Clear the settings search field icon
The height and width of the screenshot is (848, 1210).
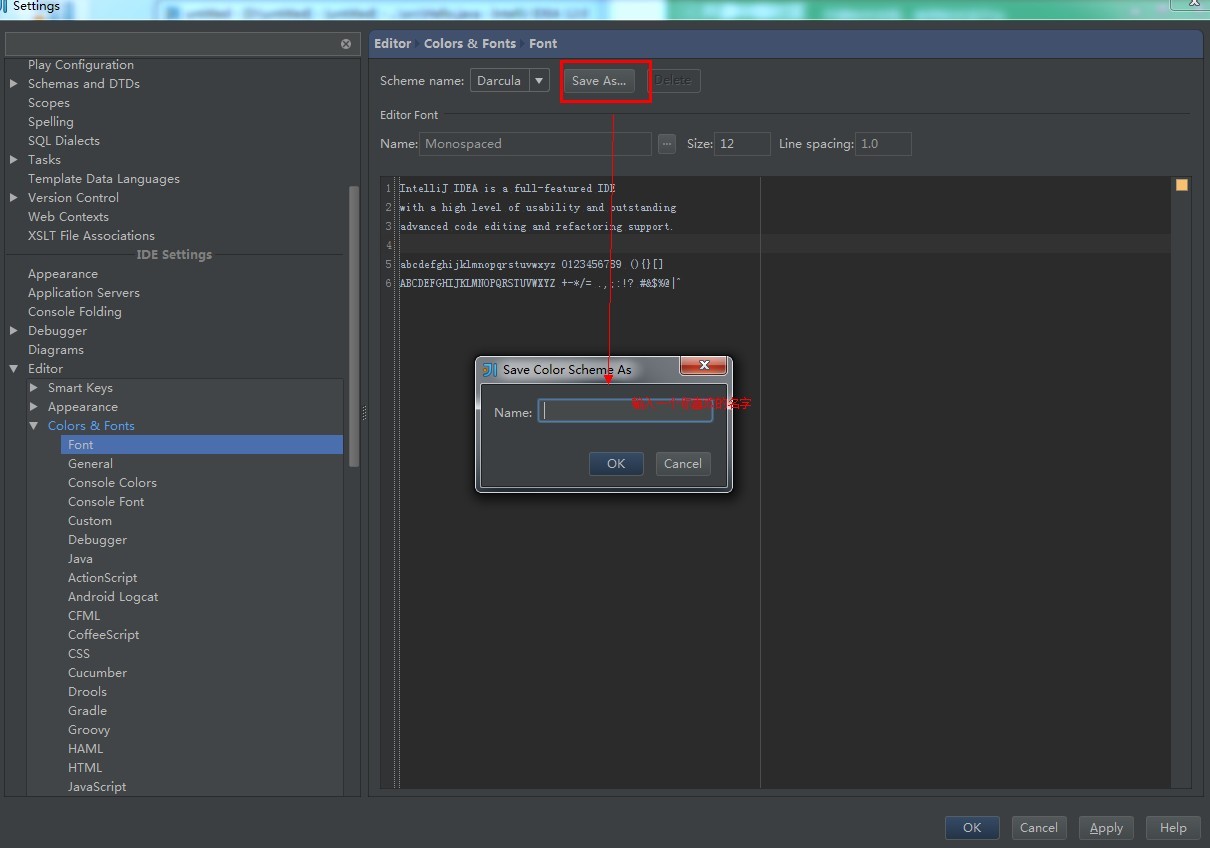click(x=346, y=44)
